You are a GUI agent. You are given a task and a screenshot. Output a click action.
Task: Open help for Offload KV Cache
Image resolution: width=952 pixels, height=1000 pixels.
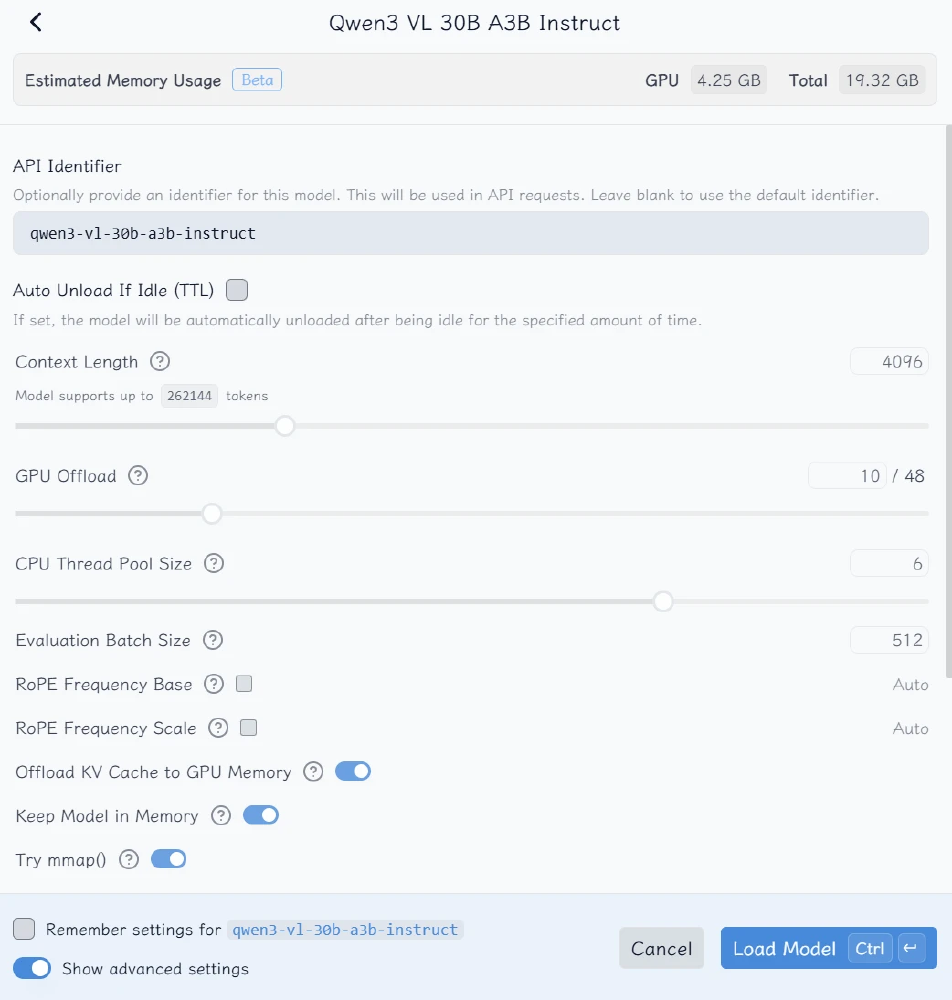tap(314, 772)
